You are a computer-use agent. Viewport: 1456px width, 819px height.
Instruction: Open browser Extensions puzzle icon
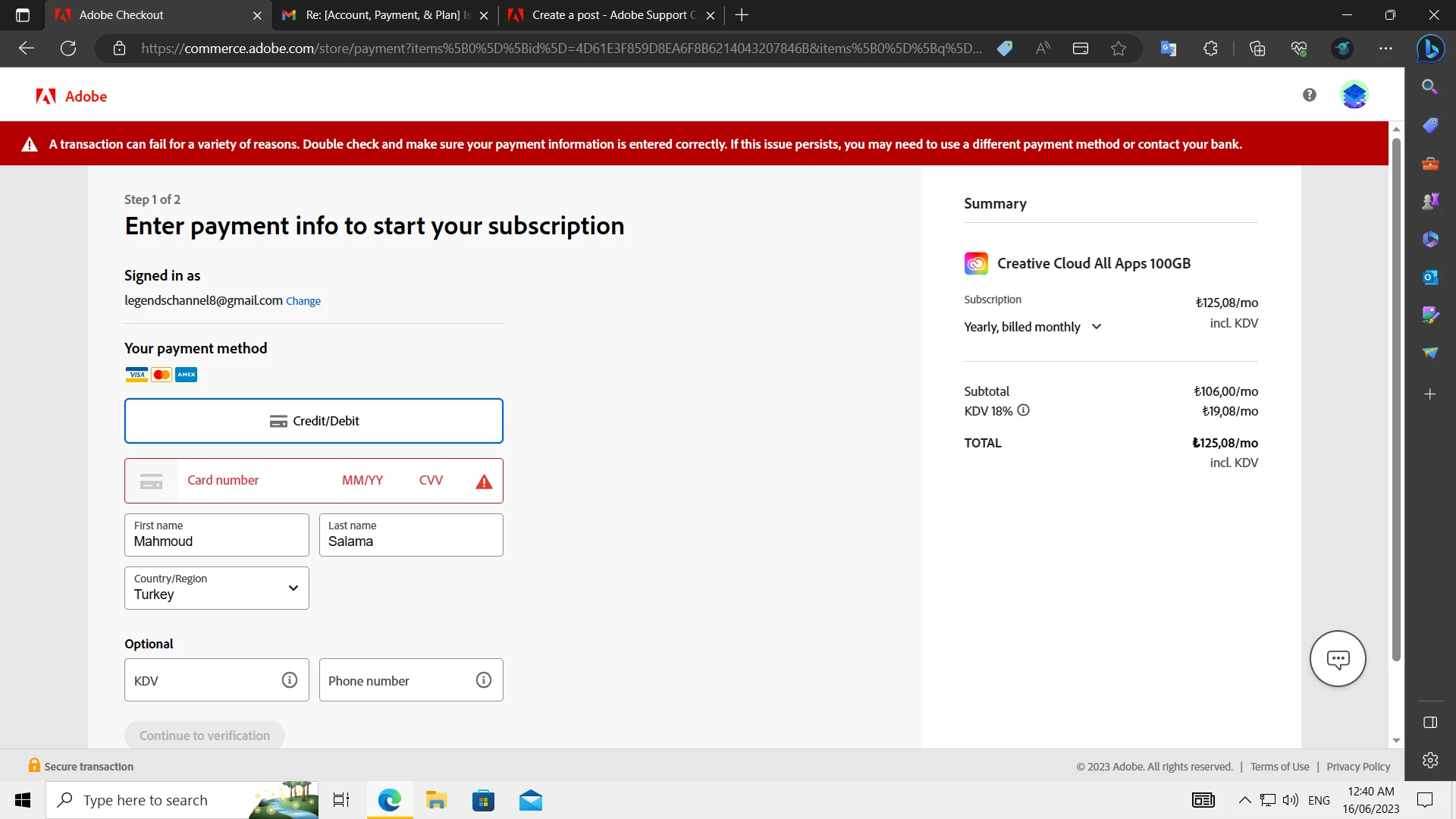pos(1210,49)
